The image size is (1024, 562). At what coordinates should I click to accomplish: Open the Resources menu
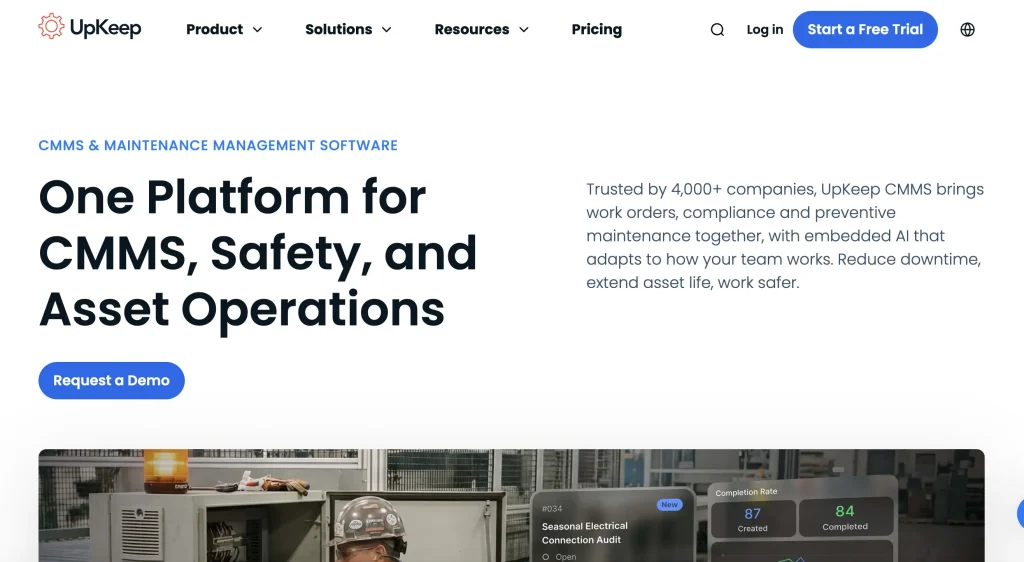pyautogui.click(x=472, y=29)
